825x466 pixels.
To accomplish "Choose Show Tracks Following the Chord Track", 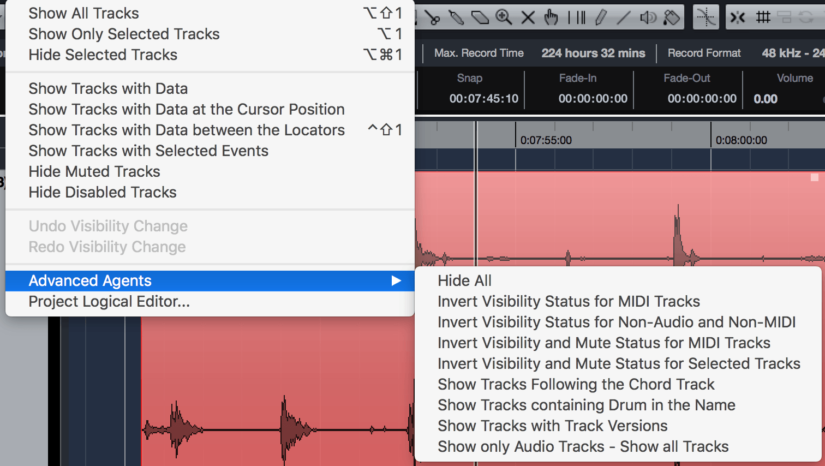I will click(618, 384).
